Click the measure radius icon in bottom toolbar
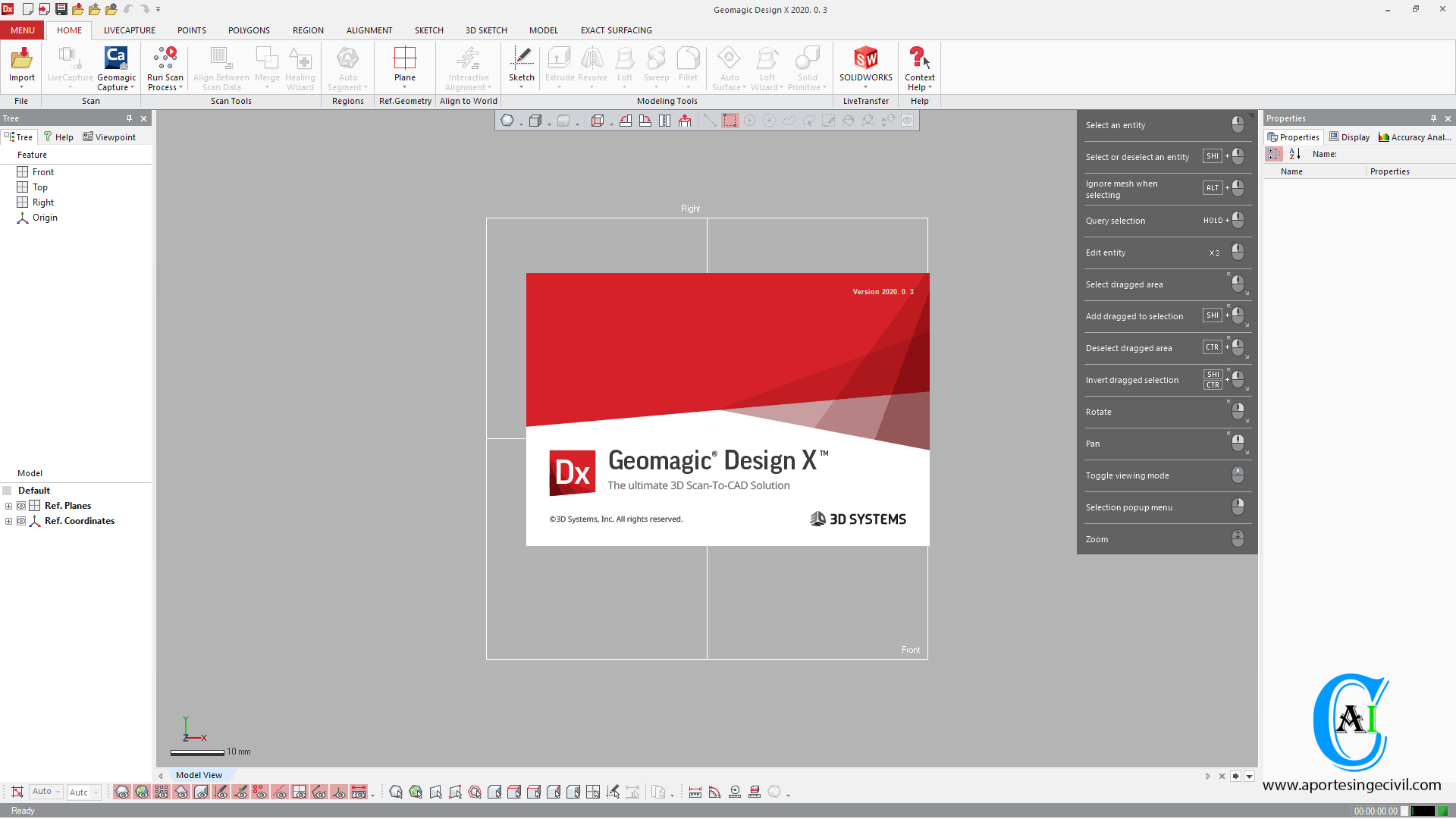Image resolution: width=1456 pixels, height=819 pixels. [735, 792]
